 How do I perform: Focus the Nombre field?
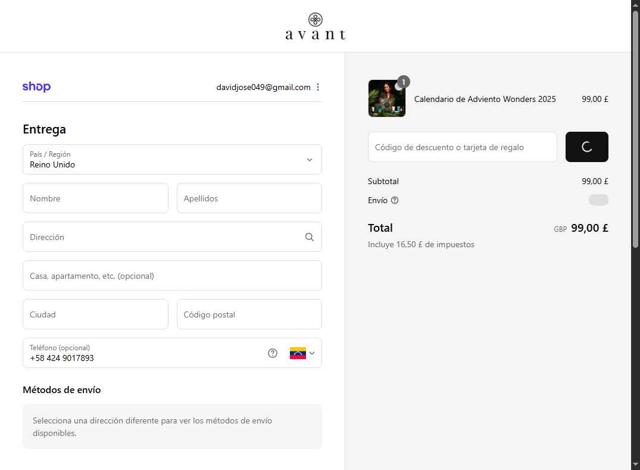pyautogui.click(x=96, y=198)
